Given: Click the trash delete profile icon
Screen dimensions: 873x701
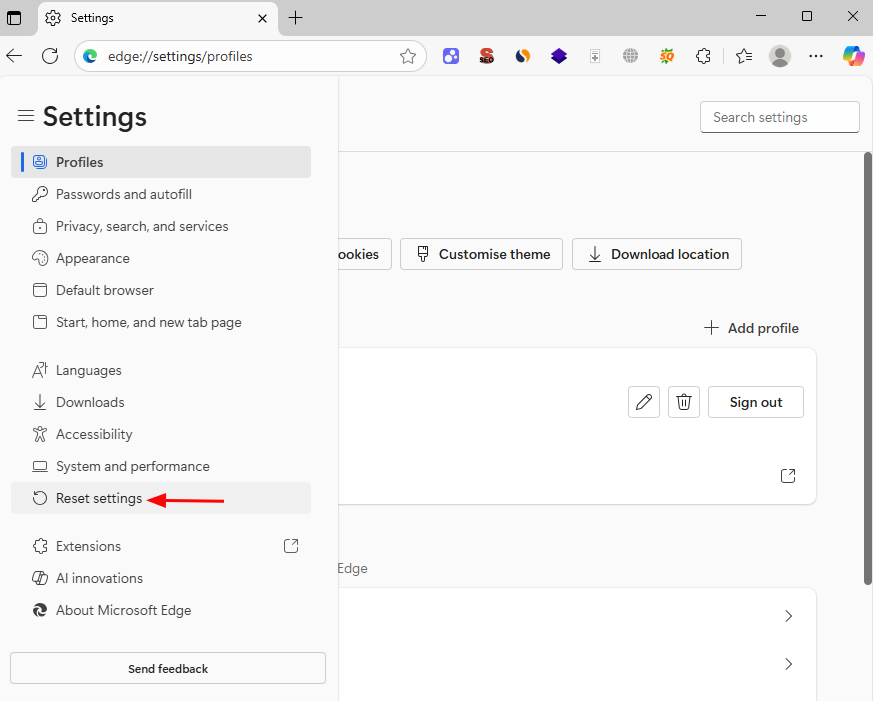Looking at the screenshot, I should [x=684, y=402].
